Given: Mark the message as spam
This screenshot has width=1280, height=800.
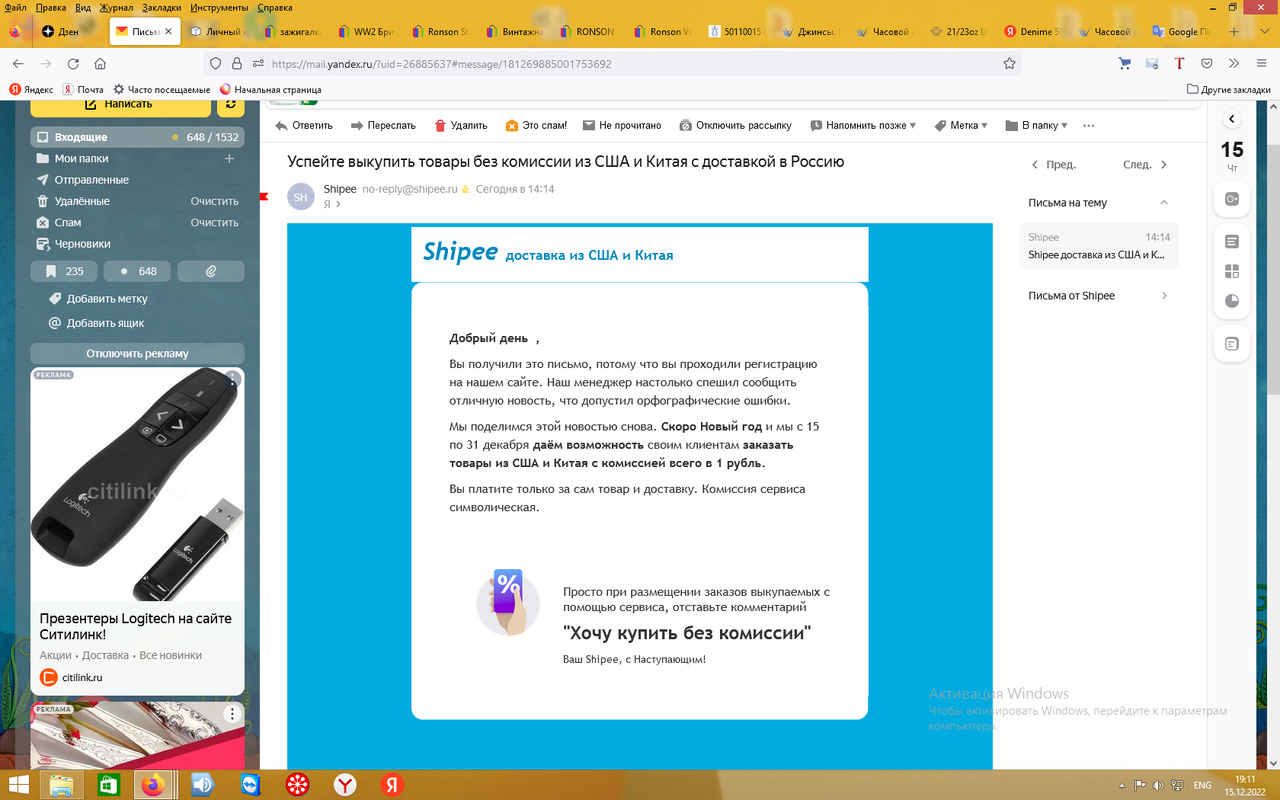Looking at the screenshot, I should click(512, 126).
